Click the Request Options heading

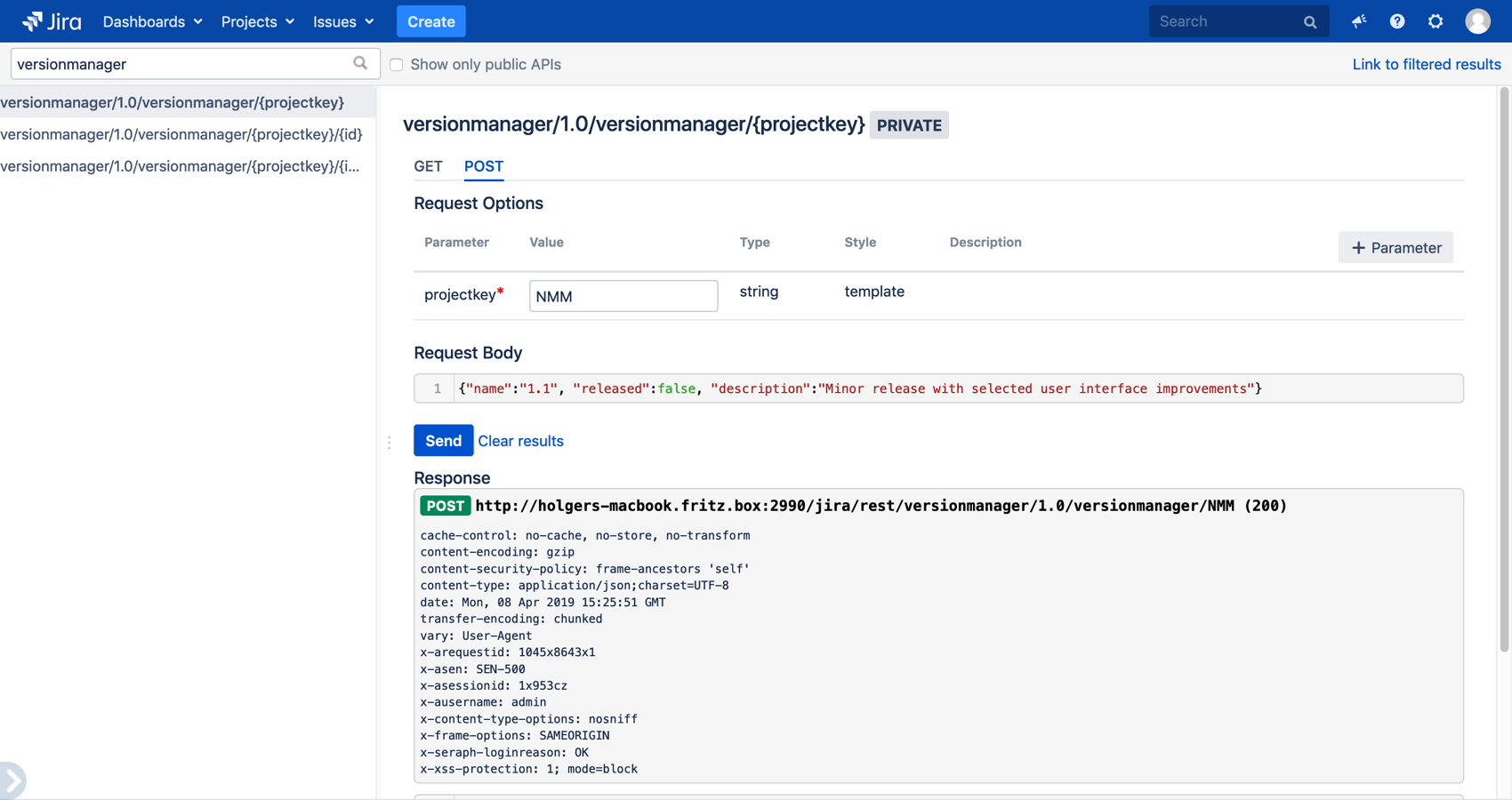click(479, 203)
